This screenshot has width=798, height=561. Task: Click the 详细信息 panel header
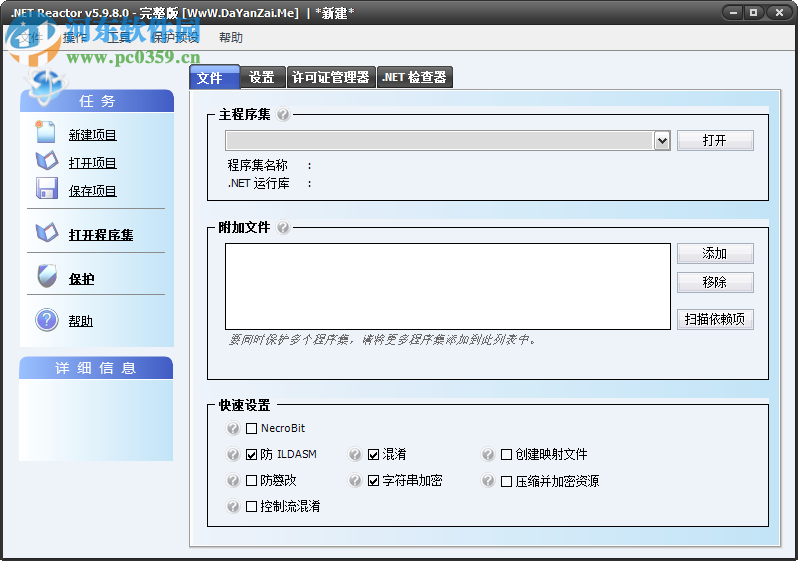pyautogui.click(x=96, y=368)
